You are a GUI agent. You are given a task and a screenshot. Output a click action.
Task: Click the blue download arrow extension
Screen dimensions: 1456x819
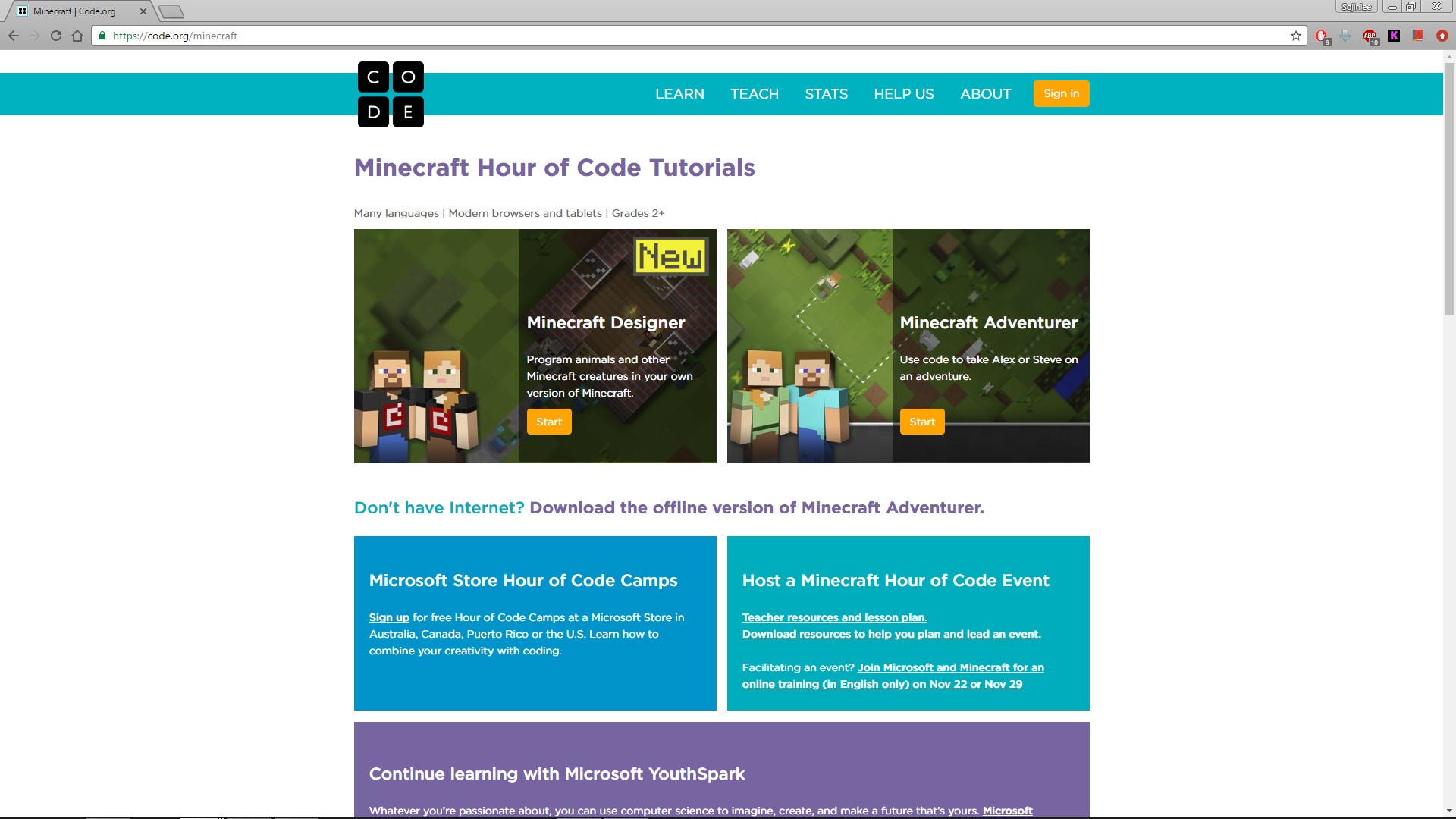[x=1345, y=36]
